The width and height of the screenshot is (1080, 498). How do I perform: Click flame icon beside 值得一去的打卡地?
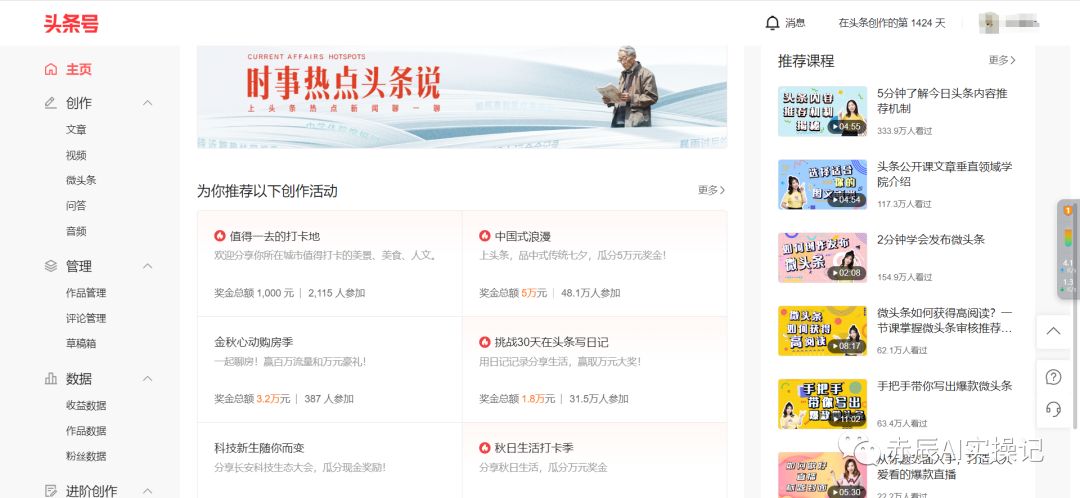click(x=220, y=236)
